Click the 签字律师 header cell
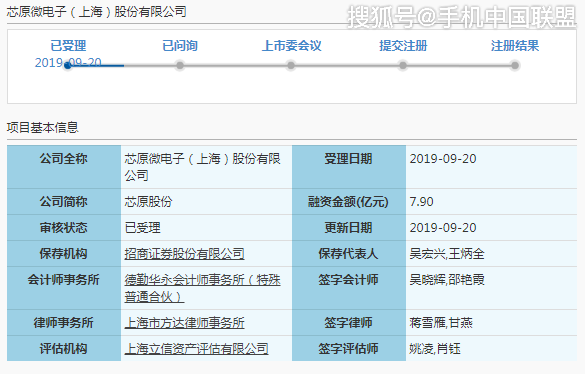 point(348,323)
